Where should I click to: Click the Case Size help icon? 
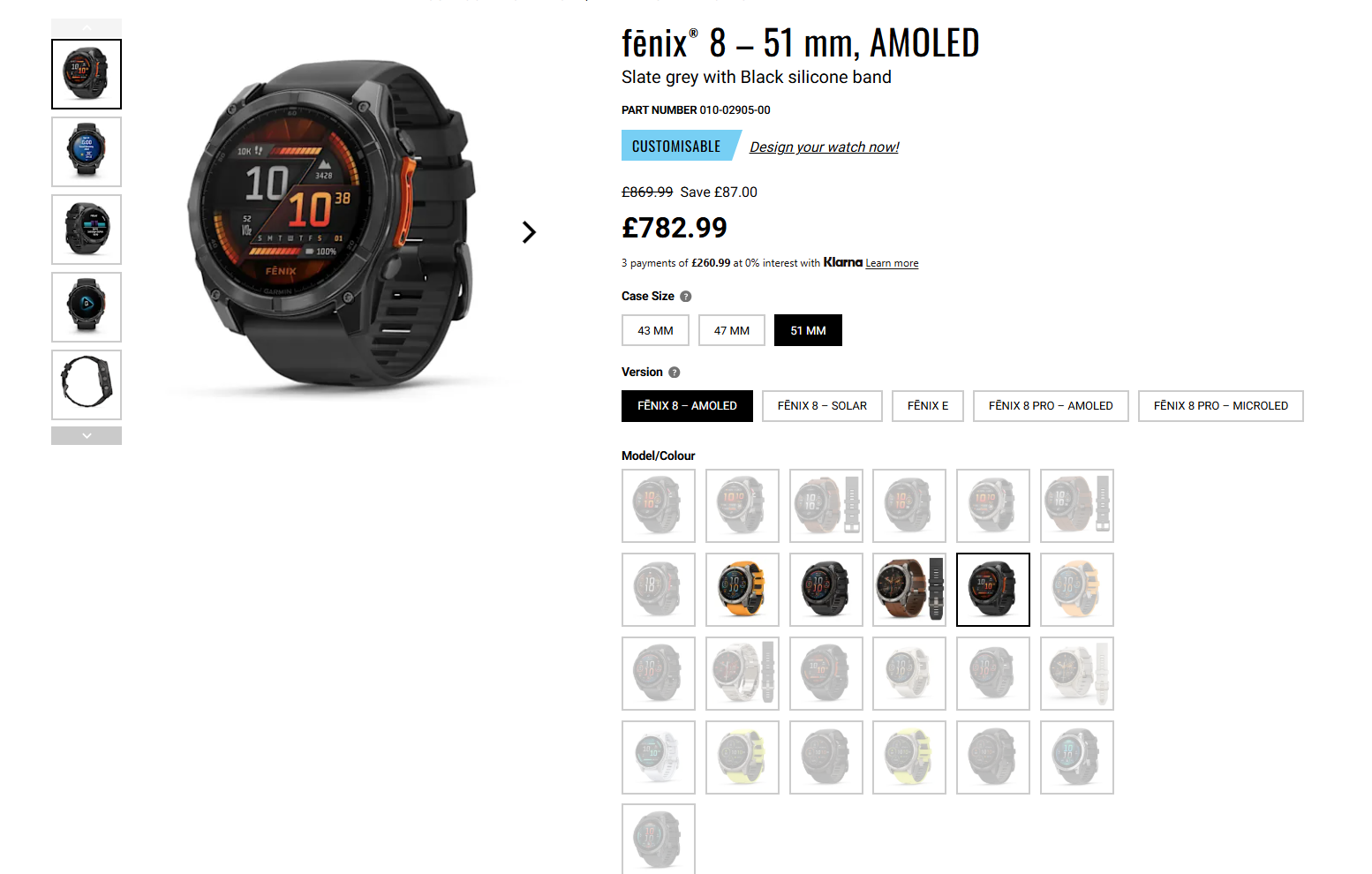pyautogui.click(x=685, y=297)
